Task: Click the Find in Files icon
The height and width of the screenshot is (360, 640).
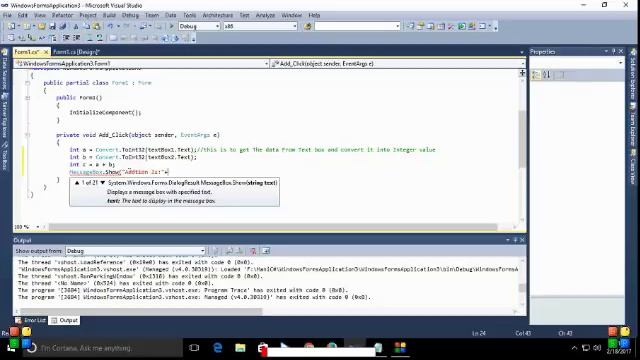Action: tap(308, 26)
